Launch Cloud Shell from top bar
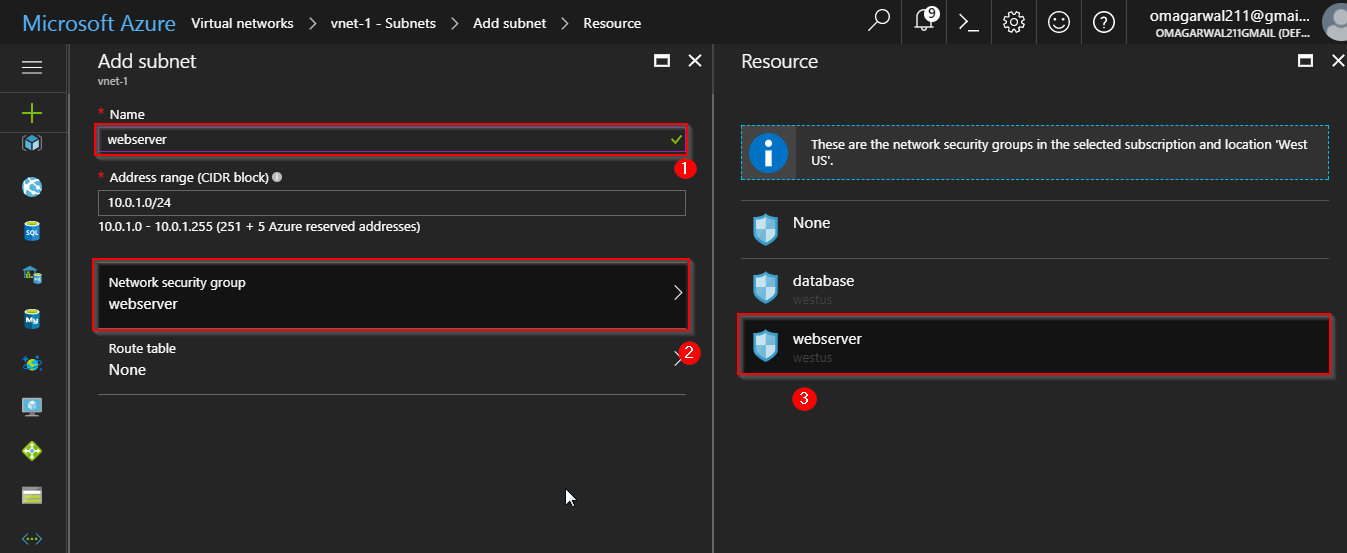Image resolution: width=1347 pixels, height=553 pixels. 968,21
